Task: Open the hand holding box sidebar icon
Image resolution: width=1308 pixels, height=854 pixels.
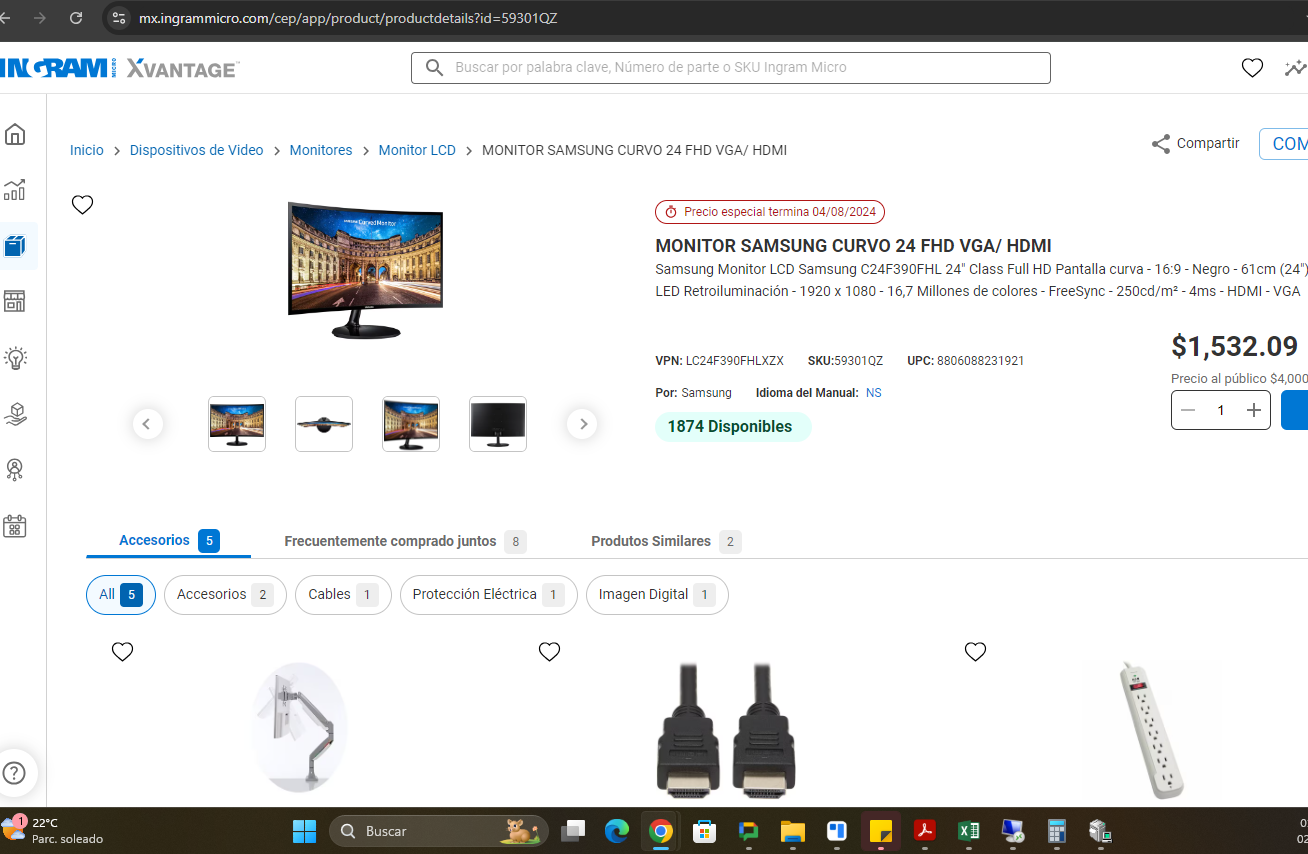Action: [15, 413]
